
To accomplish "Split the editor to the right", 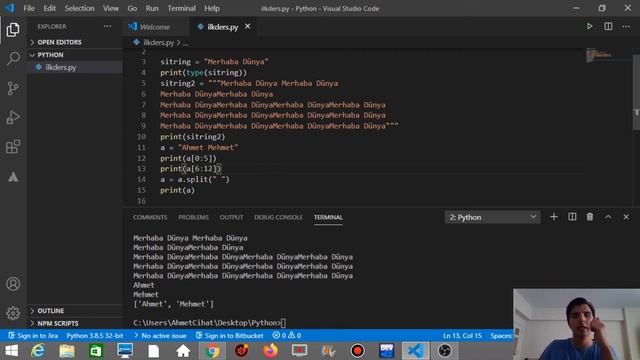I will point(608,27).
